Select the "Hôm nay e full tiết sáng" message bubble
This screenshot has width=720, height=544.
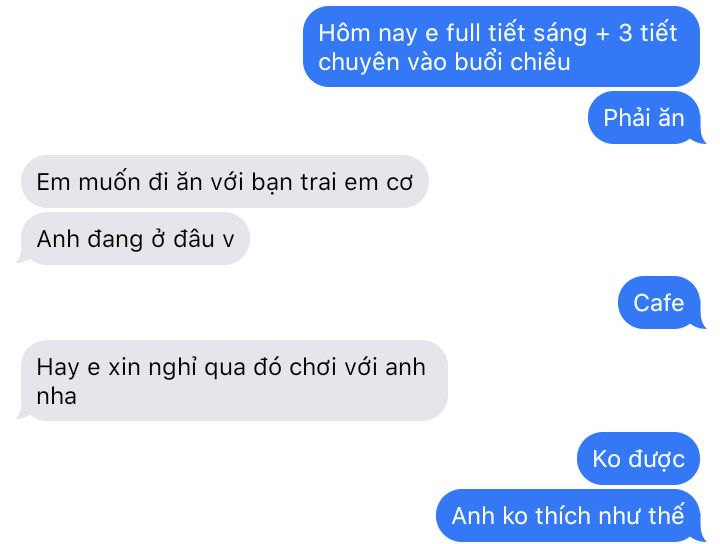coord(501,46)
